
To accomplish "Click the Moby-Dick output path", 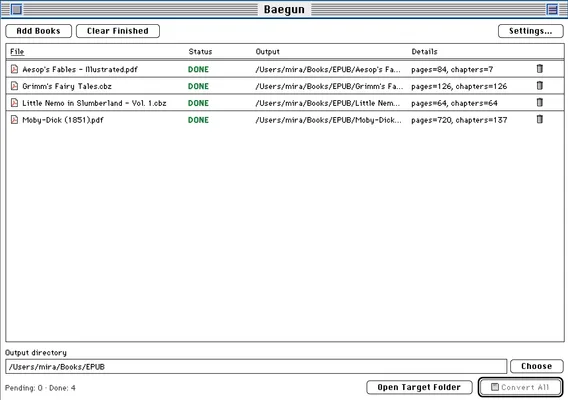I will [328, 120].
